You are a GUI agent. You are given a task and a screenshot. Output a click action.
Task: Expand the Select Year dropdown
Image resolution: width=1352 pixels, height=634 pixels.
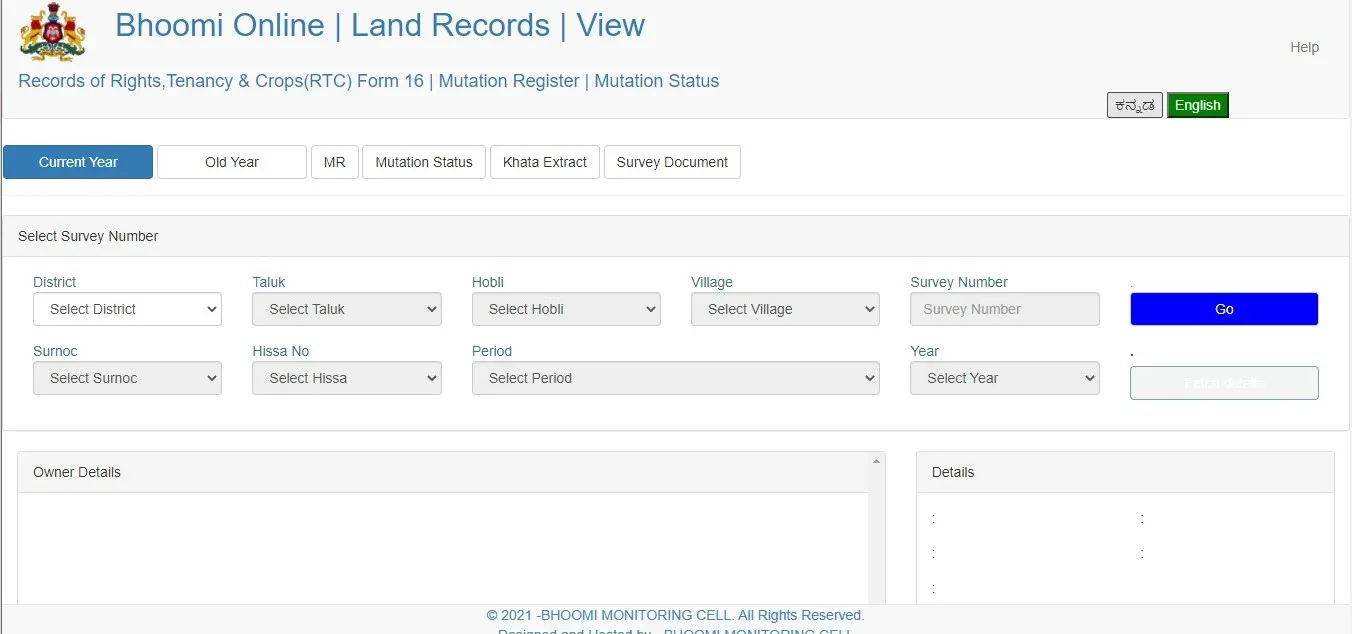(x=1005, y=378)
